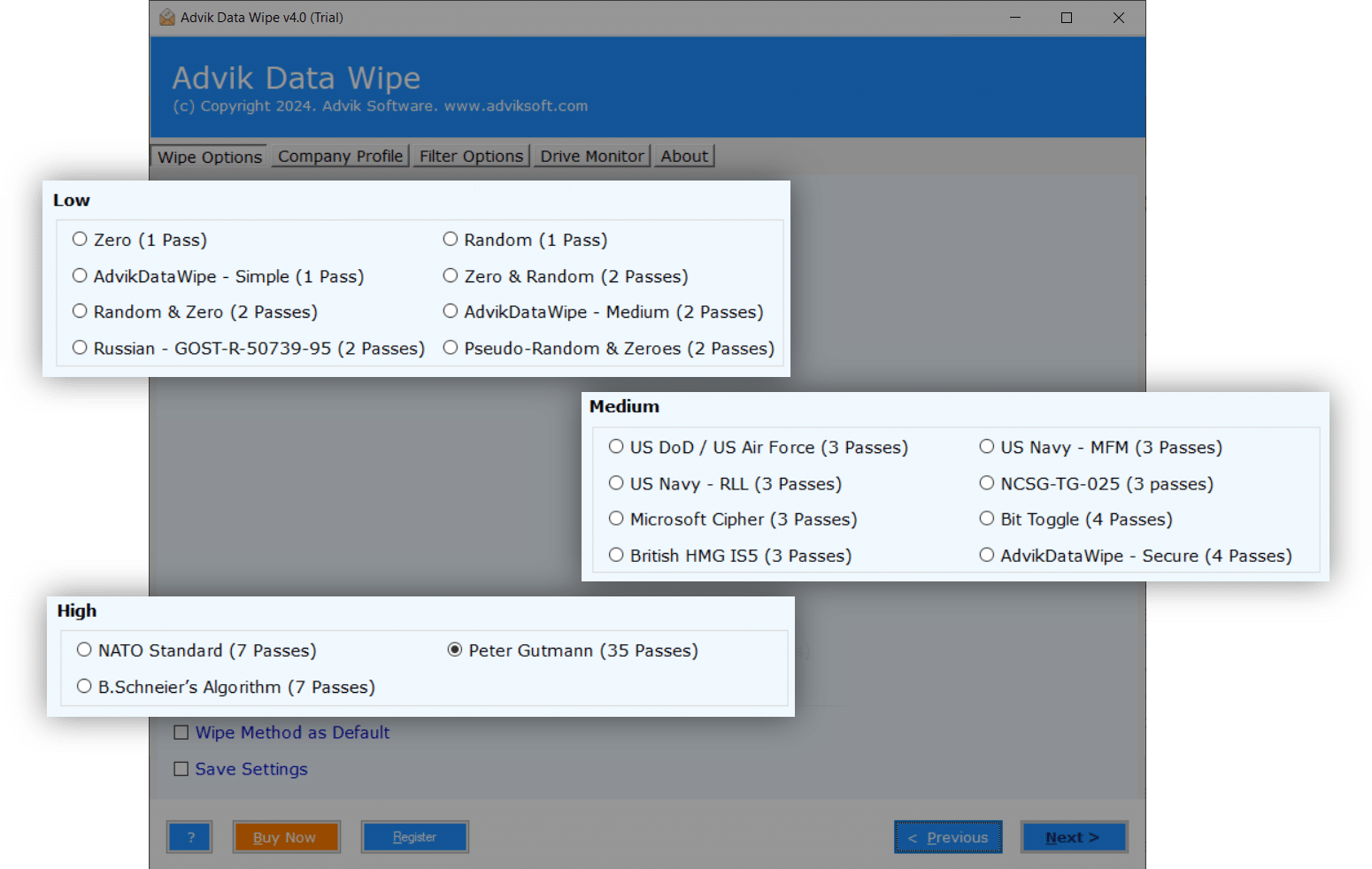Viewport: 1372px width, 869px height.
Task: Go to Drive Monitor tab
Action: click(592, 156)
